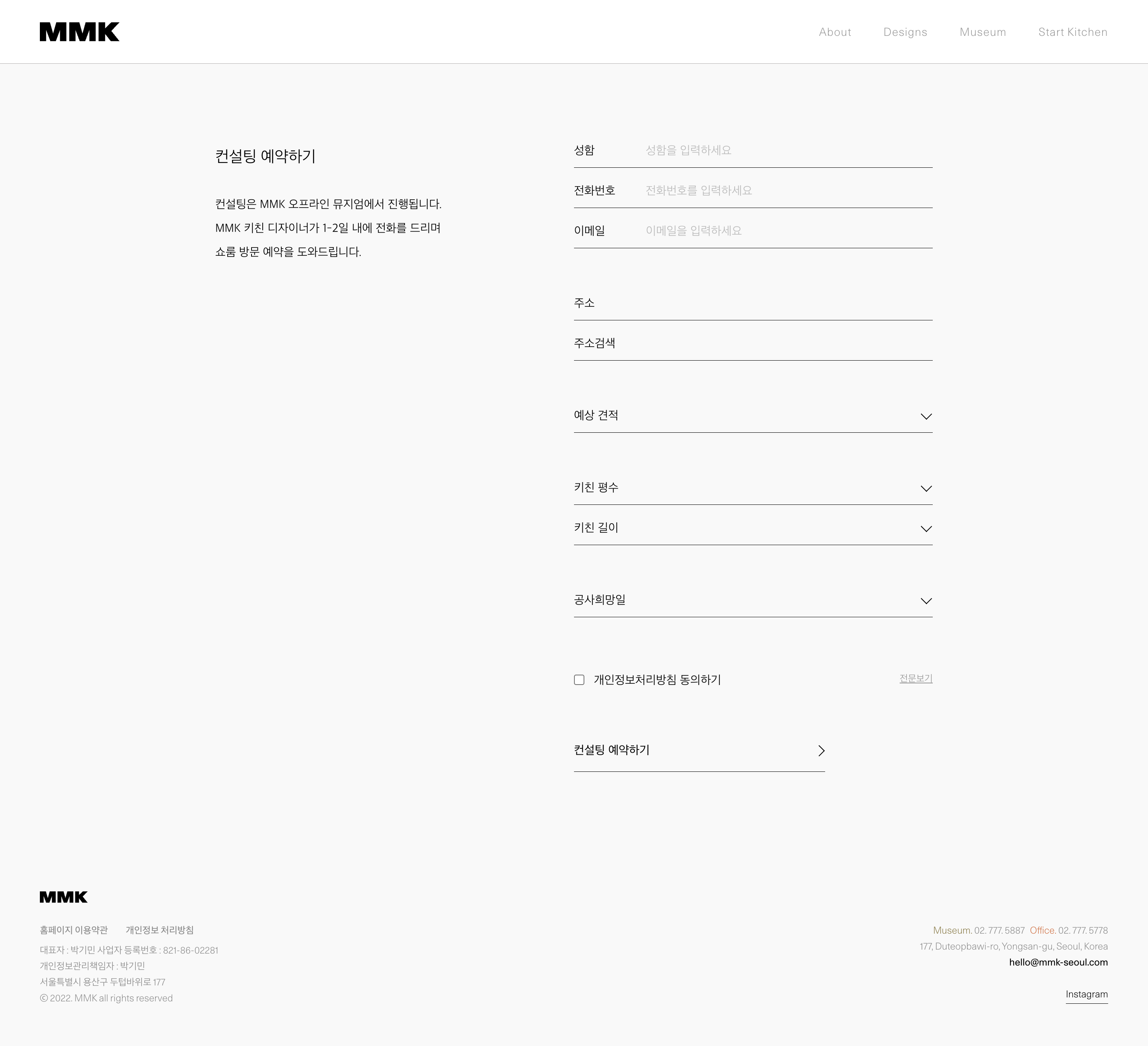The width and height of the screenshot is (1148, 1046).
Task: Open the 전문보기 full text link
Action: pyautogui.click(x=916, y=678)
